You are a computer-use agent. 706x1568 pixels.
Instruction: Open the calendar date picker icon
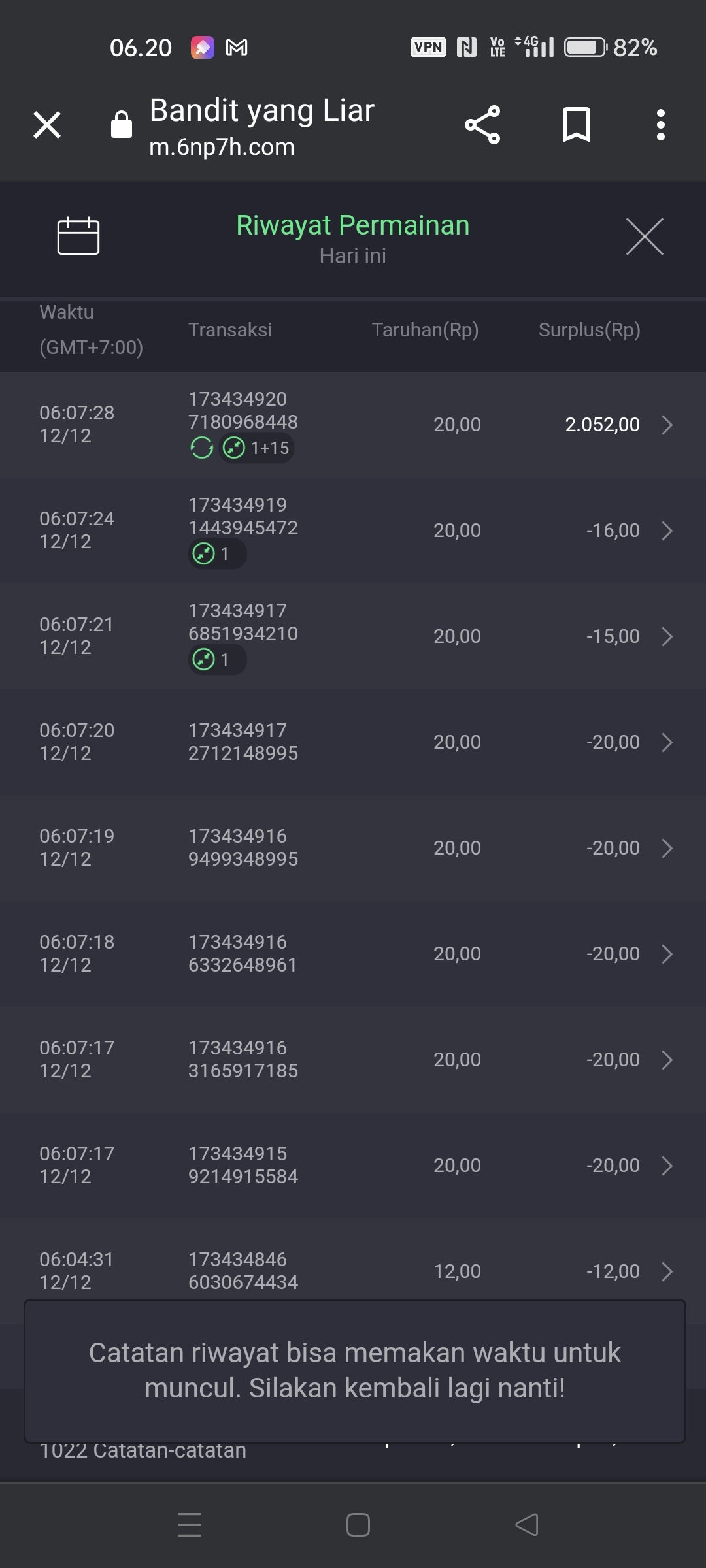[x=78, y=236]
